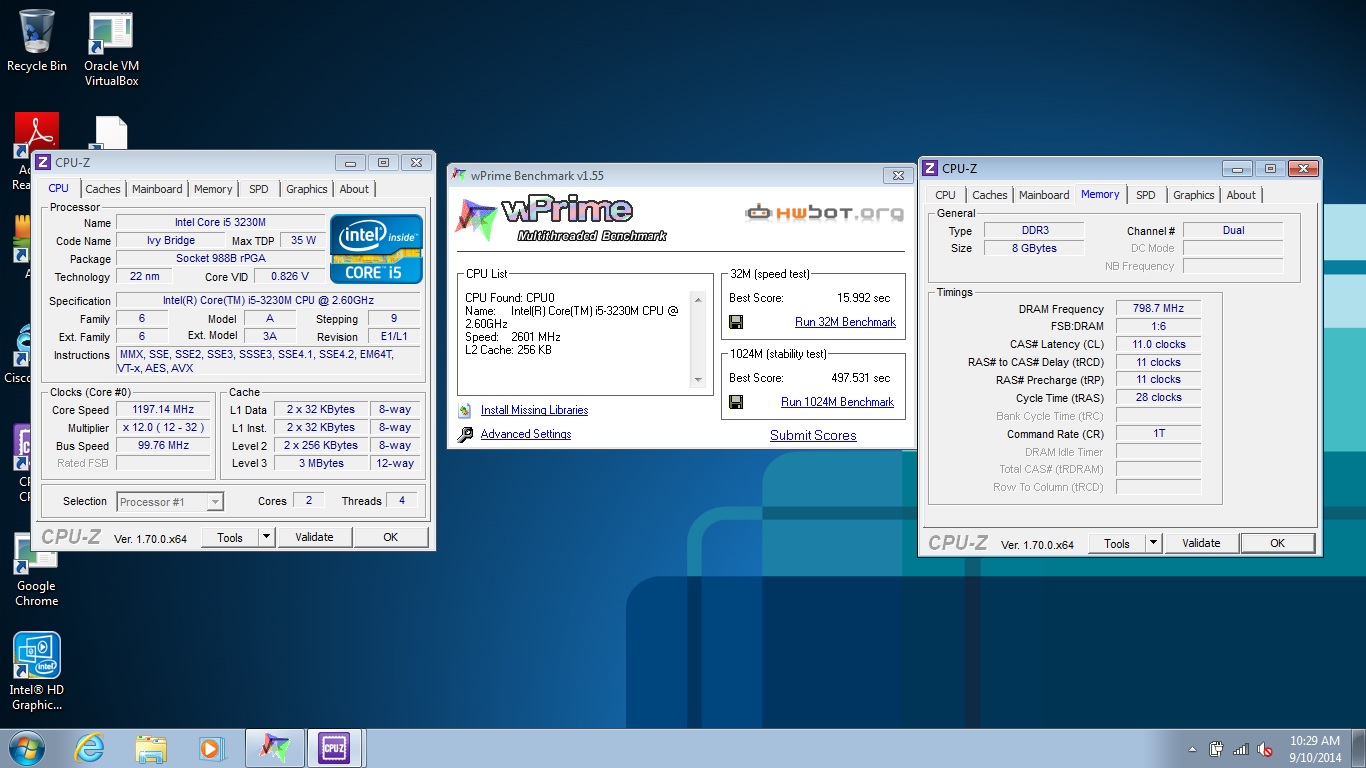Click the DRAM Frequency value field

coord(1158,309)
